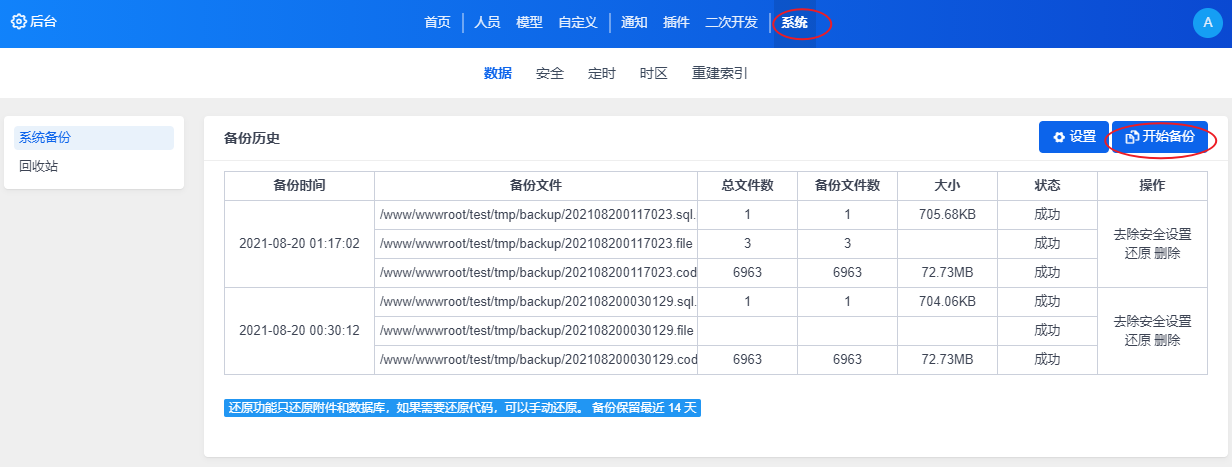Click 去除安全设置 for the 01:17:02 backup
The width and height of the screenshot is (1232, 467).
(x=1152, y=234)
